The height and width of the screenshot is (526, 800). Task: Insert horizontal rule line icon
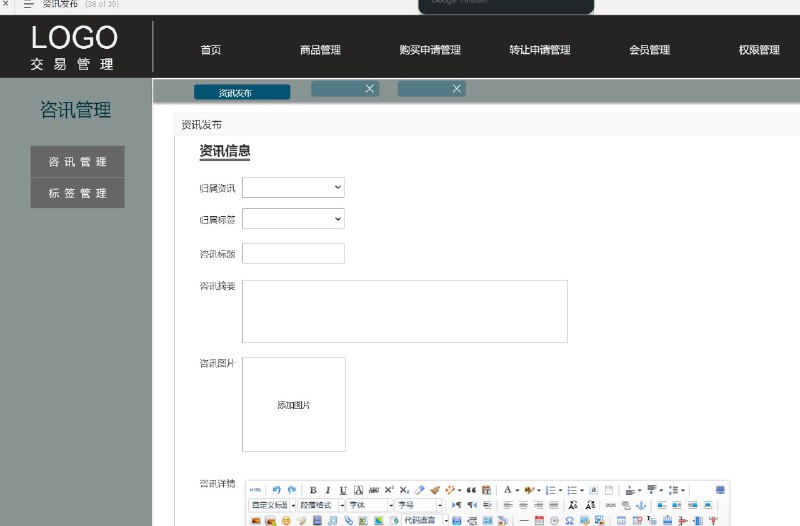[x=524, y=520]
